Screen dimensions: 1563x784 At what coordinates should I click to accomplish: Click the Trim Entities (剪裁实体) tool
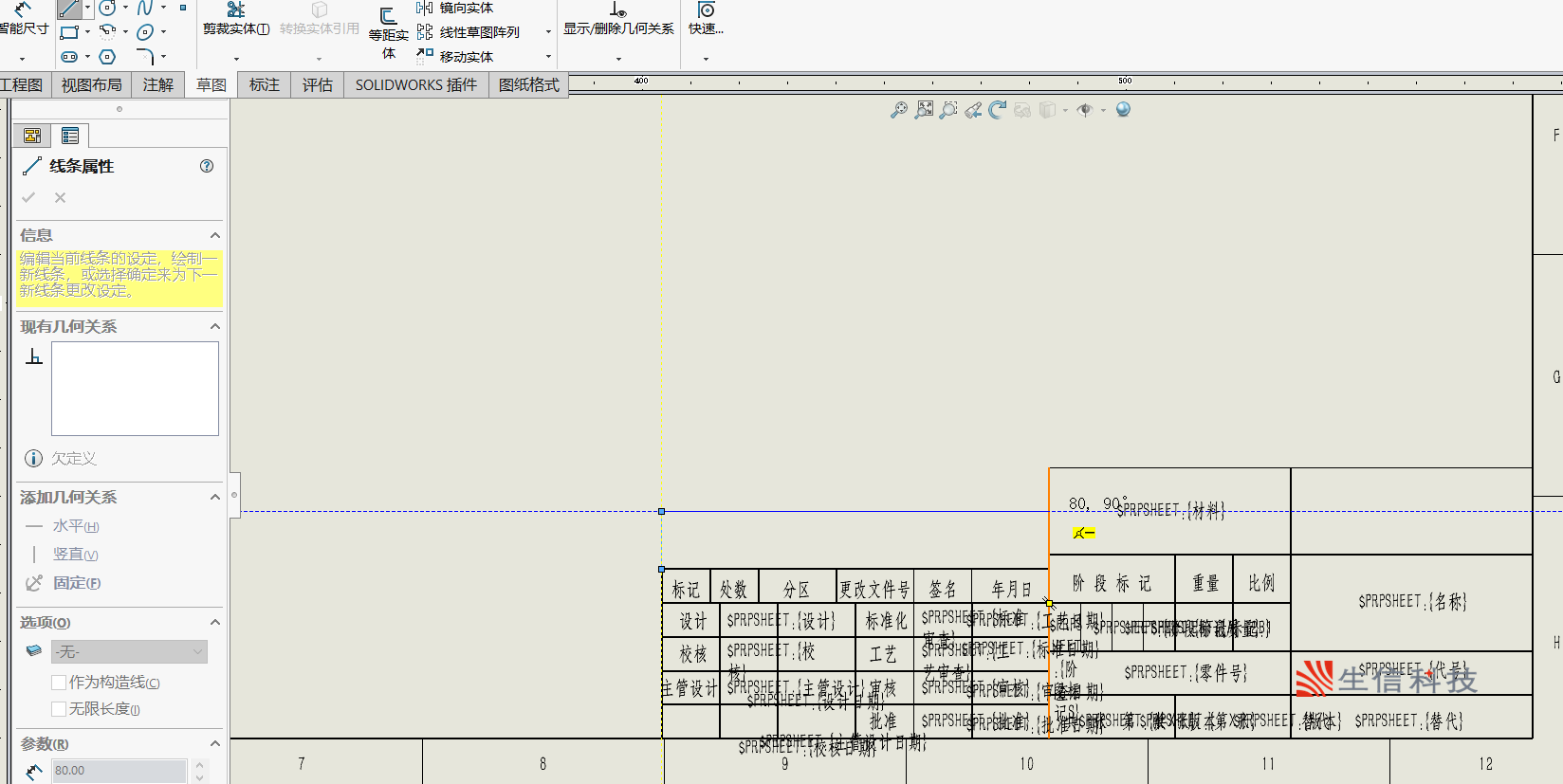tap(236, 19)
